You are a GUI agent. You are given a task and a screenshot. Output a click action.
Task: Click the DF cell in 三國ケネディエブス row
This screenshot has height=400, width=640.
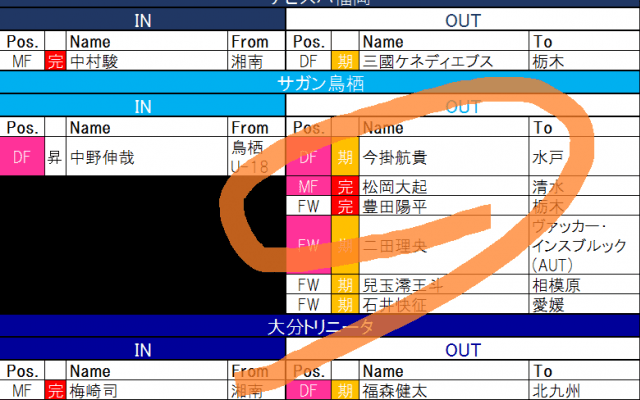(x=309, y=62)
